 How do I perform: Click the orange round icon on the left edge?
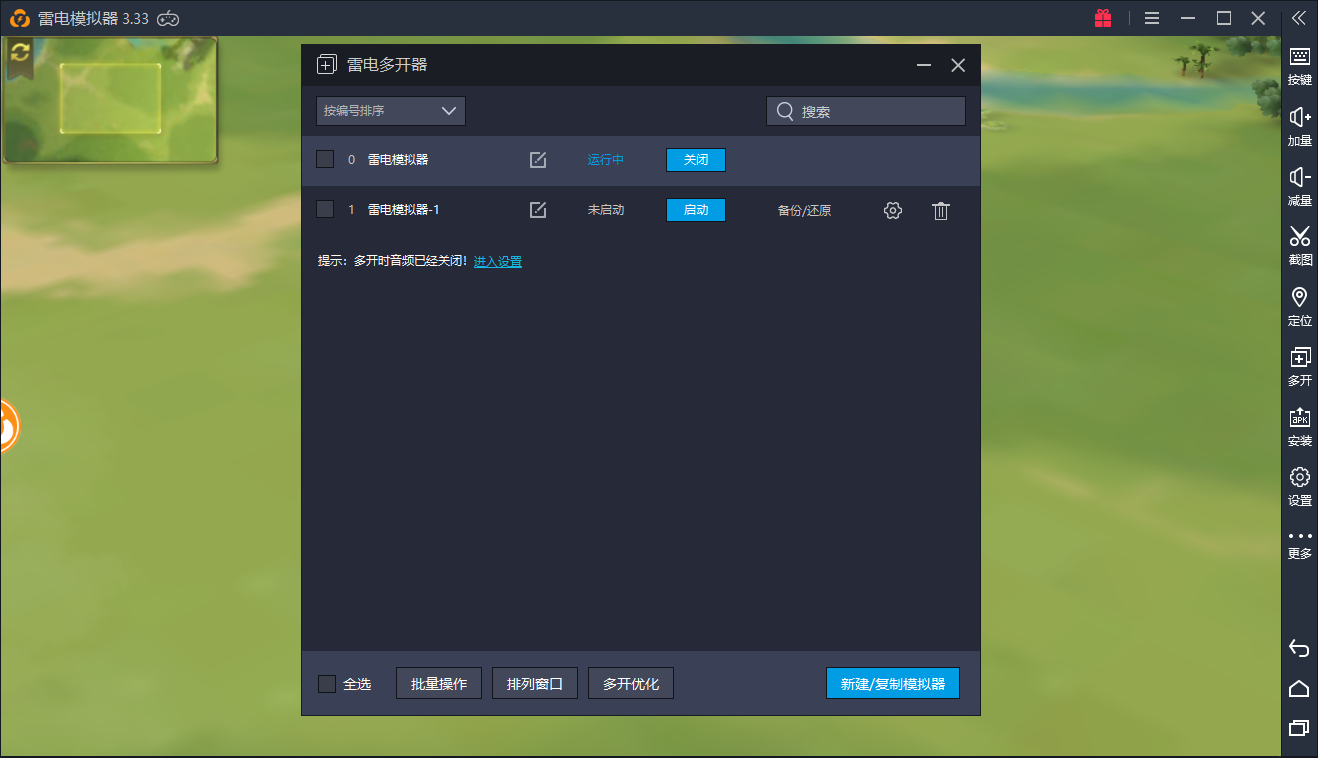tap(8, 426)
